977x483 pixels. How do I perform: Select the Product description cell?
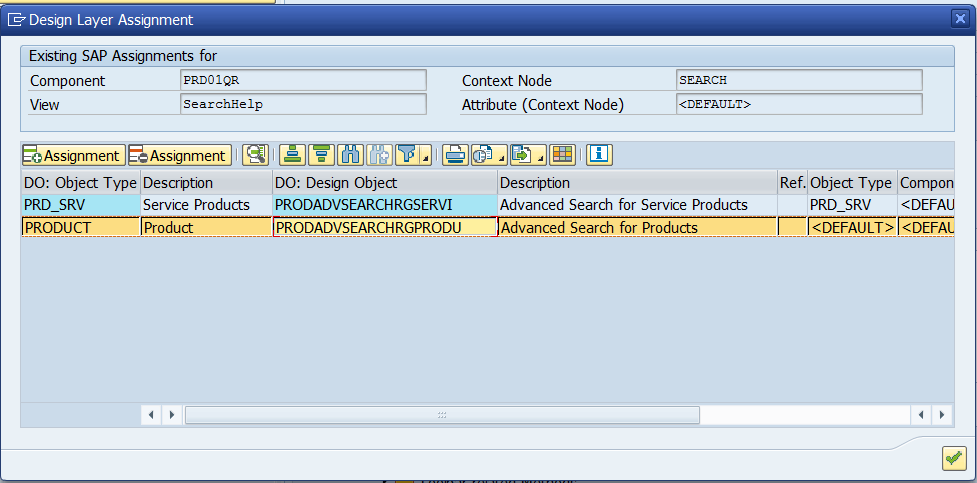click(207, 227)
